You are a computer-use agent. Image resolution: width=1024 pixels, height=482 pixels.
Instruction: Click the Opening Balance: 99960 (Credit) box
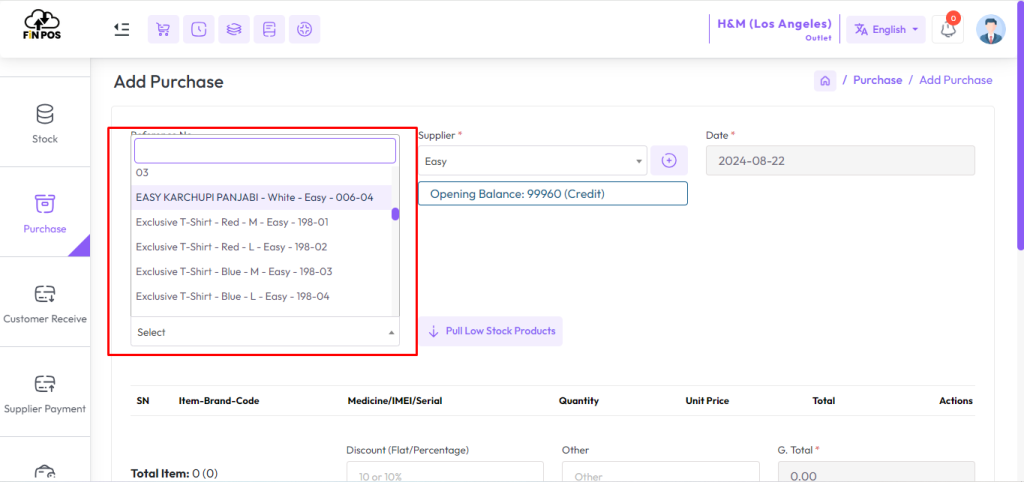[x=552, y=193]
